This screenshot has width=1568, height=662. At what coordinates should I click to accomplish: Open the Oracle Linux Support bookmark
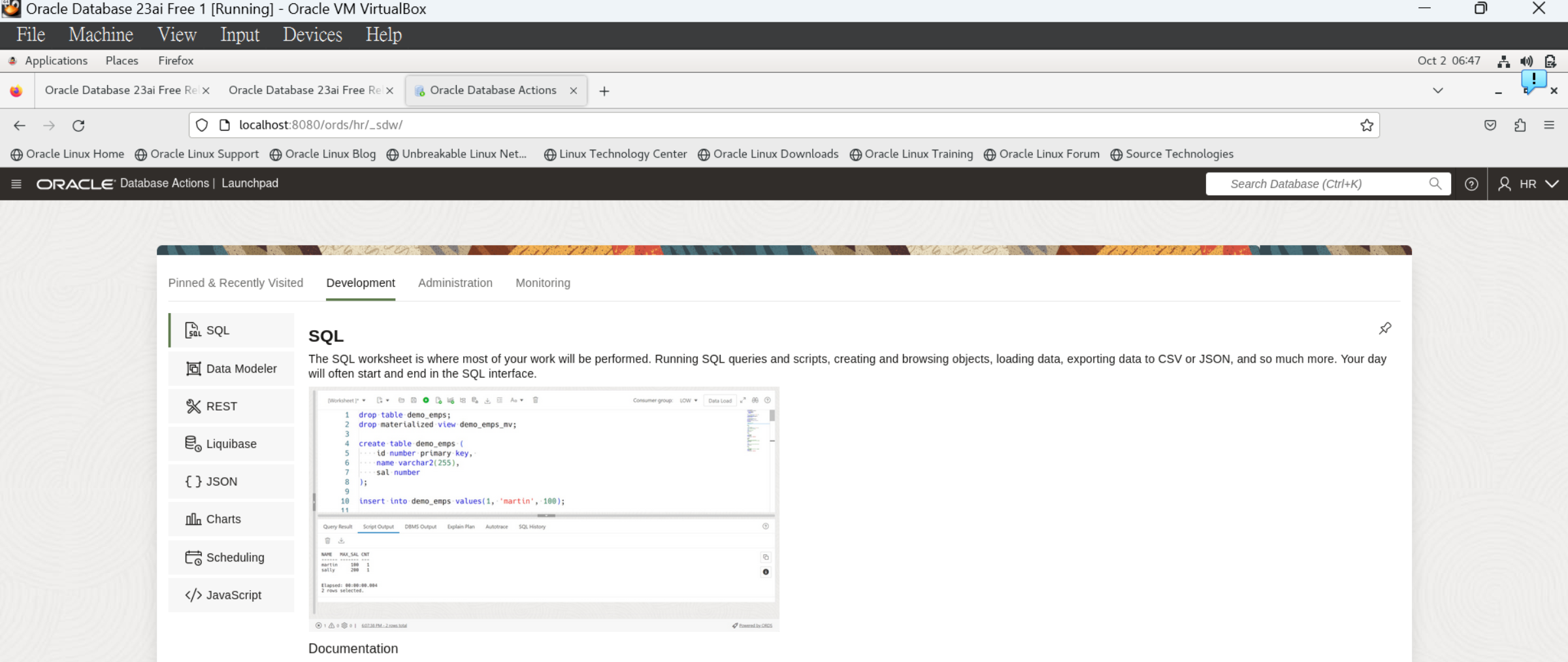click(x=197, y=154)
